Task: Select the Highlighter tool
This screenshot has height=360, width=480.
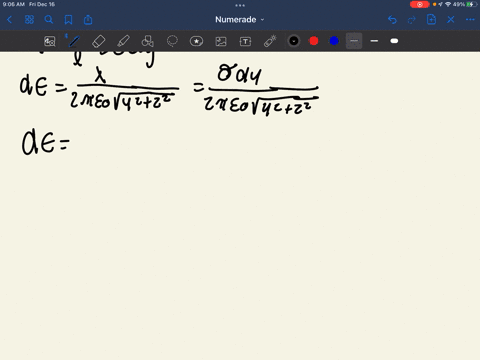Action: pyautogui.click(x=123, y=41)
